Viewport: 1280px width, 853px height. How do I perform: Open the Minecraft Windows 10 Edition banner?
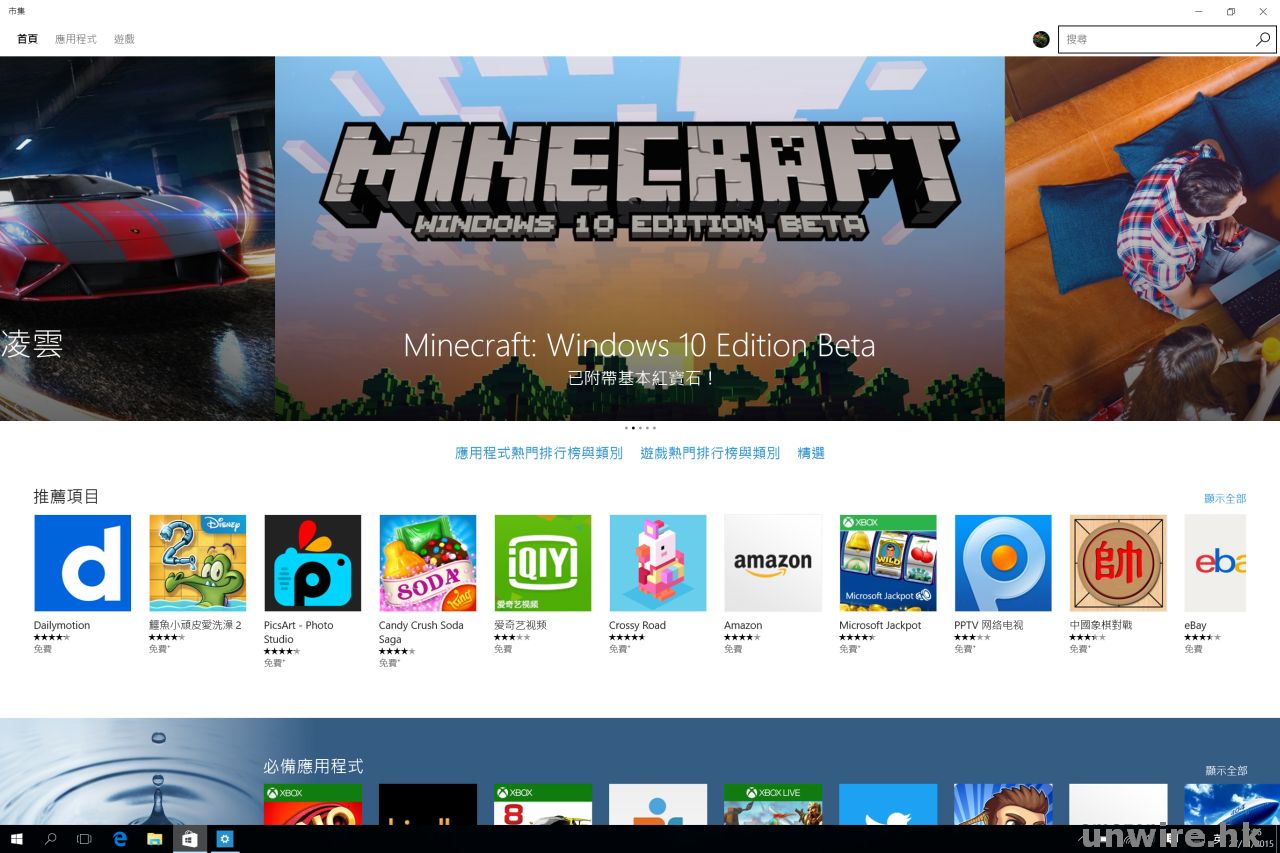click(639, 238)
